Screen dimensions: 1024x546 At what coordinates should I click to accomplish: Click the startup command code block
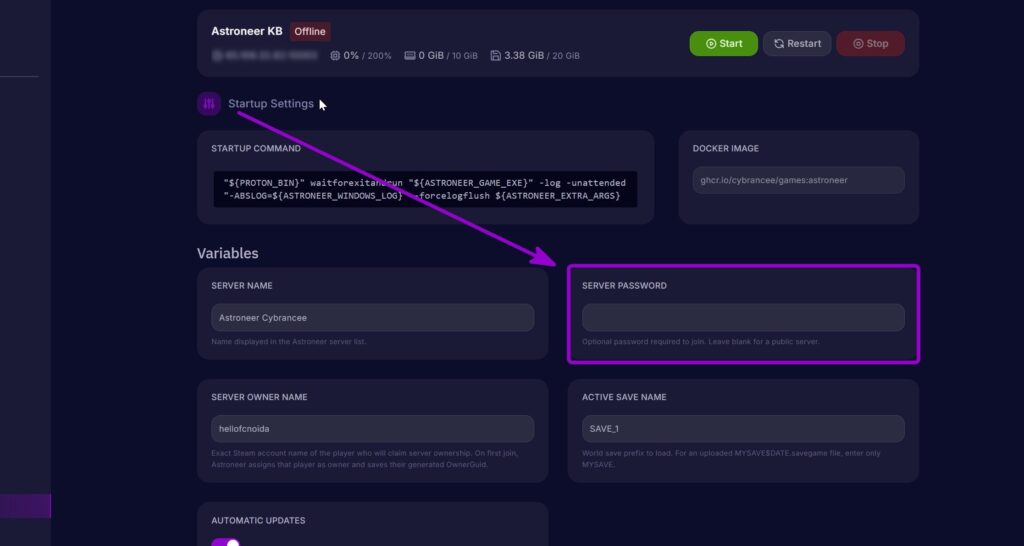click(x=425, y=189)
